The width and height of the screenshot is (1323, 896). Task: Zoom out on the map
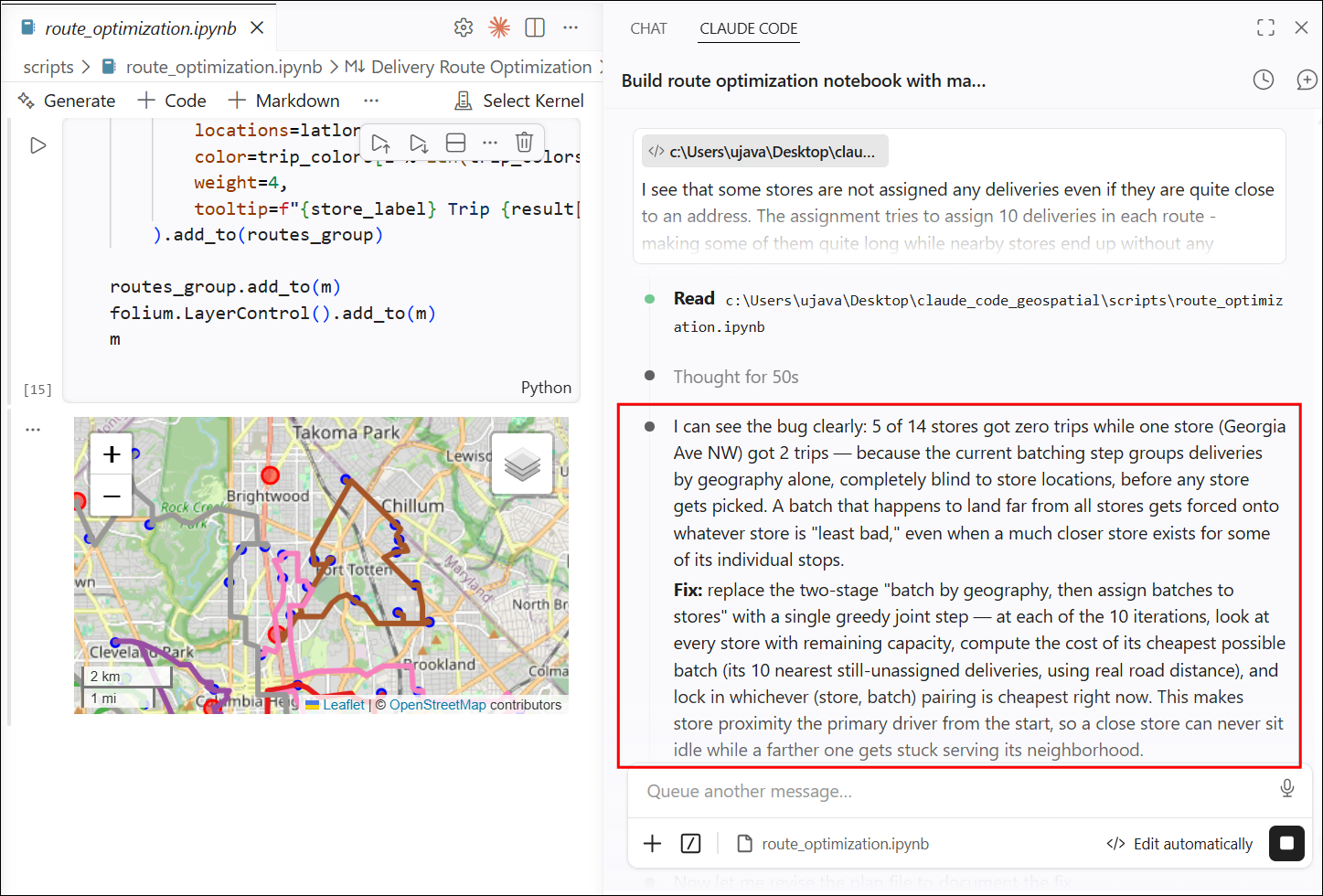(x=112, y=496)
